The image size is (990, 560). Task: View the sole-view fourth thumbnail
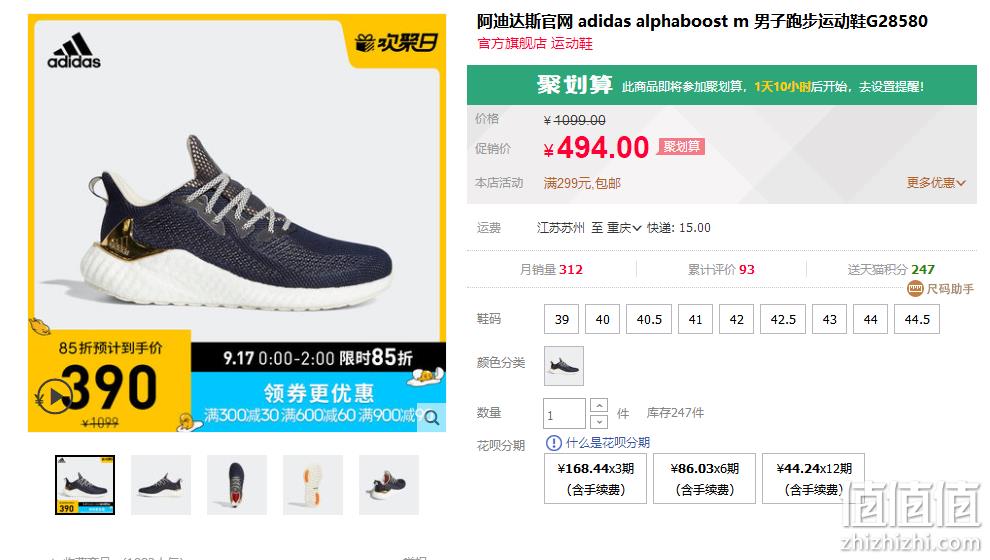point(313,485)
